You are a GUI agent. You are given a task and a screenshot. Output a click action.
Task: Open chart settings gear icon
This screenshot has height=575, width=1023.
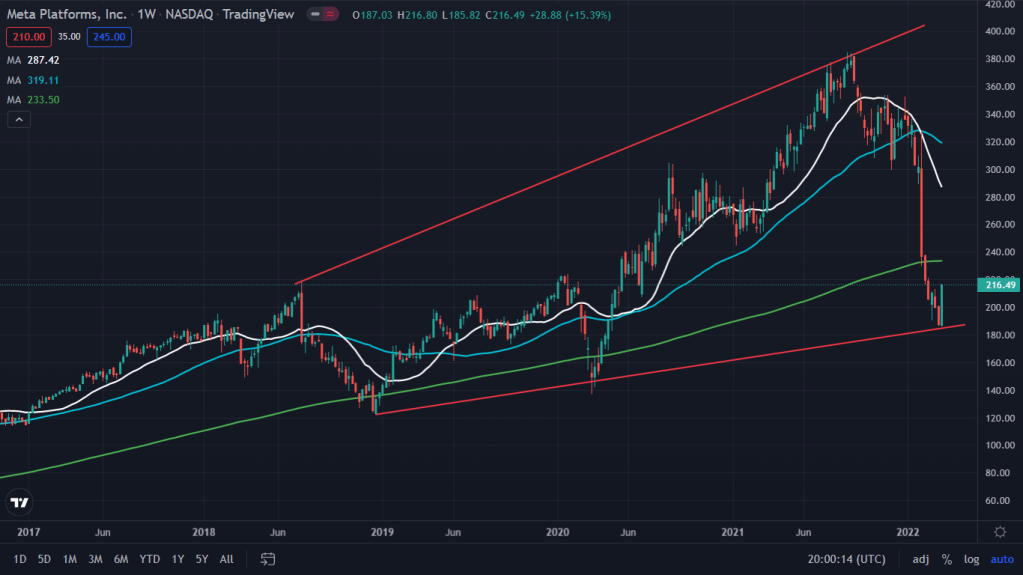(x=1000, y=531)
